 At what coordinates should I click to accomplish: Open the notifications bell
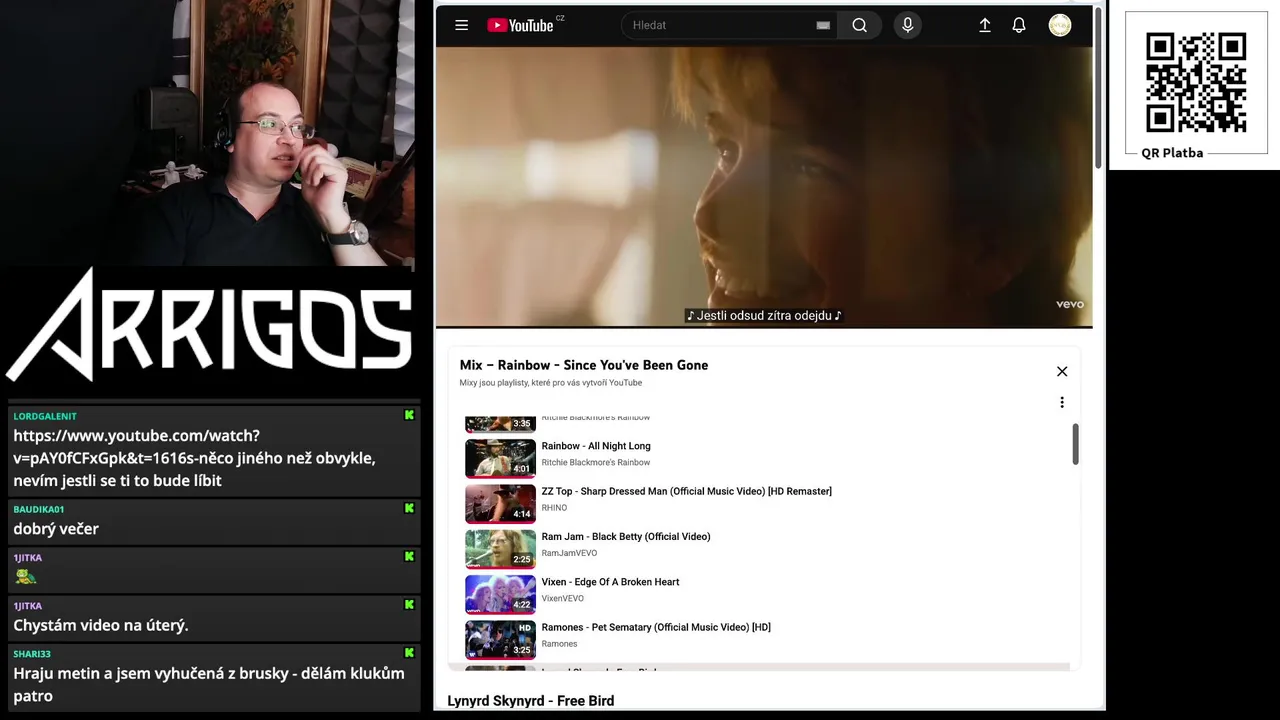click(x=1019, y=25)
